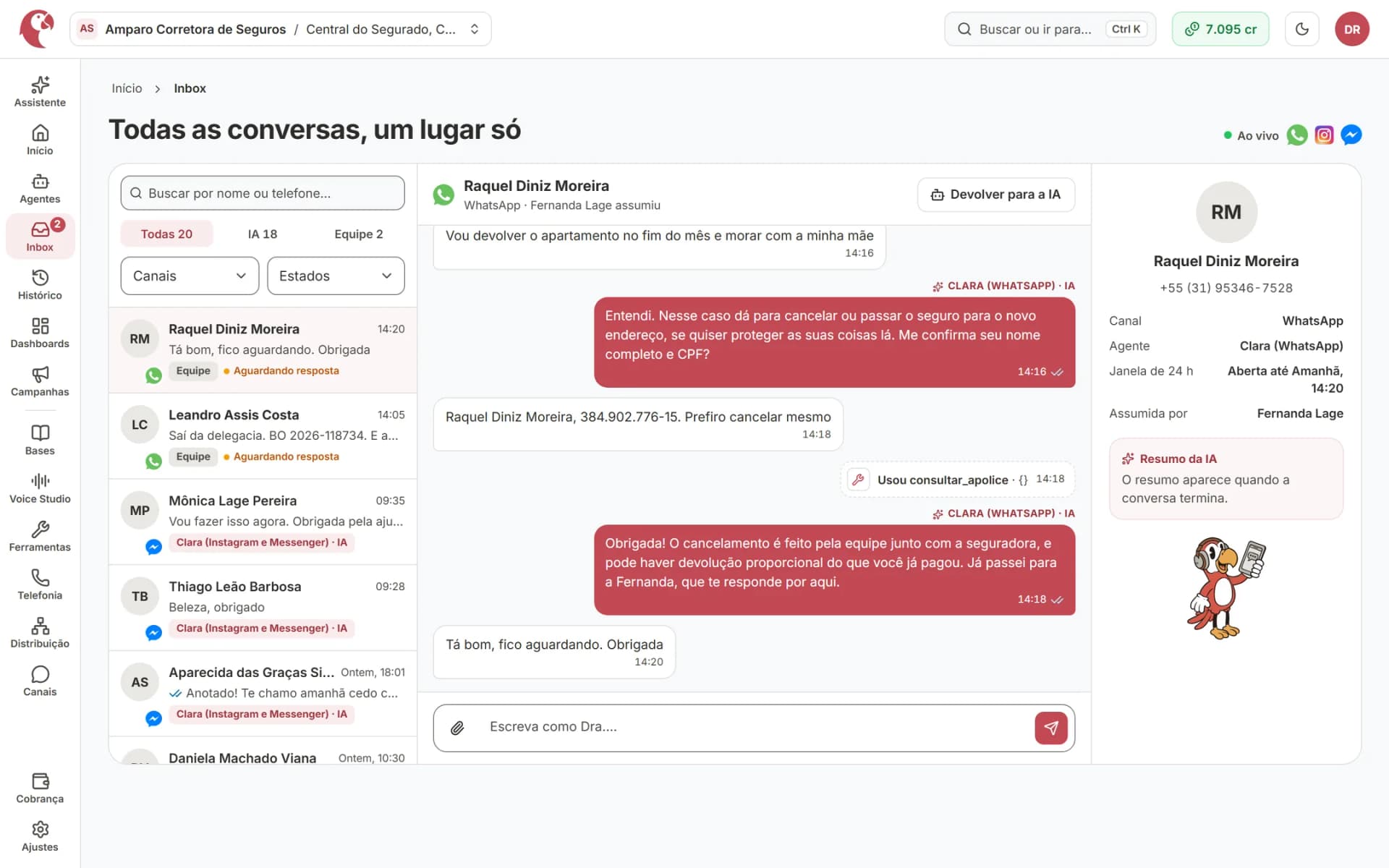
Task: Select the Todas 20 tab
Action: pyautogui.click(x=166, y=234)
